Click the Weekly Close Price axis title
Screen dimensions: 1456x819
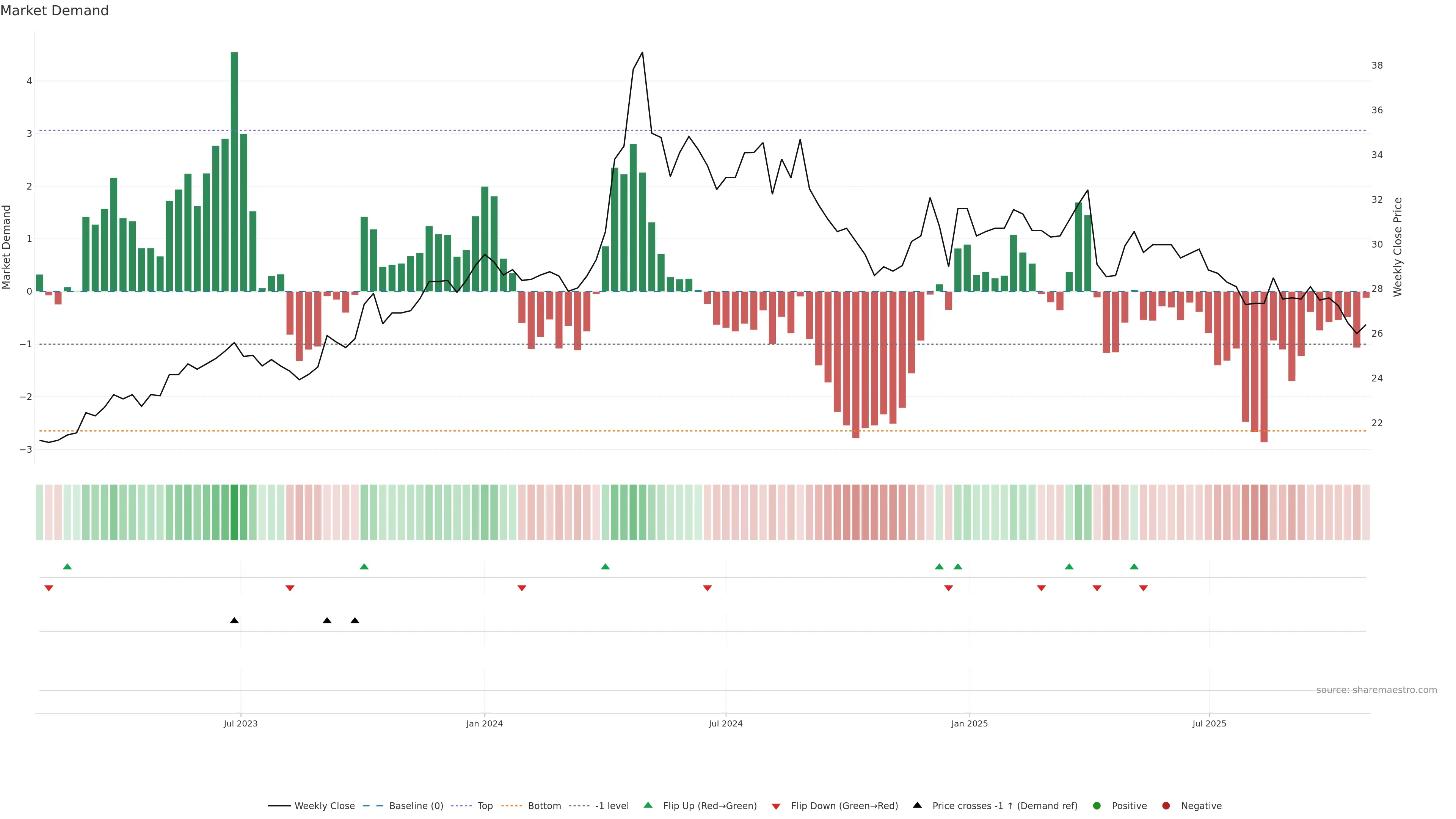[1398, 247]
